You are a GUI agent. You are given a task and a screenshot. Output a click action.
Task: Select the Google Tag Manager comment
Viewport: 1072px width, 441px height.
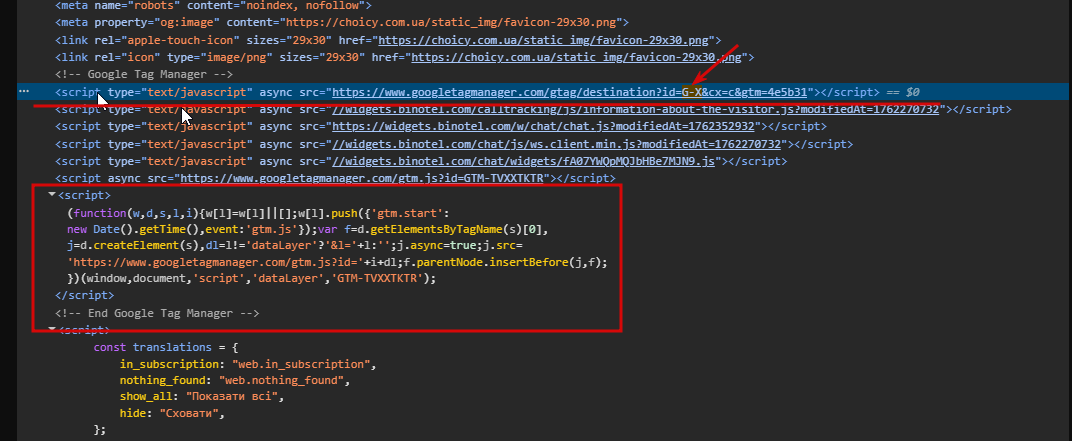click(144, 75)
